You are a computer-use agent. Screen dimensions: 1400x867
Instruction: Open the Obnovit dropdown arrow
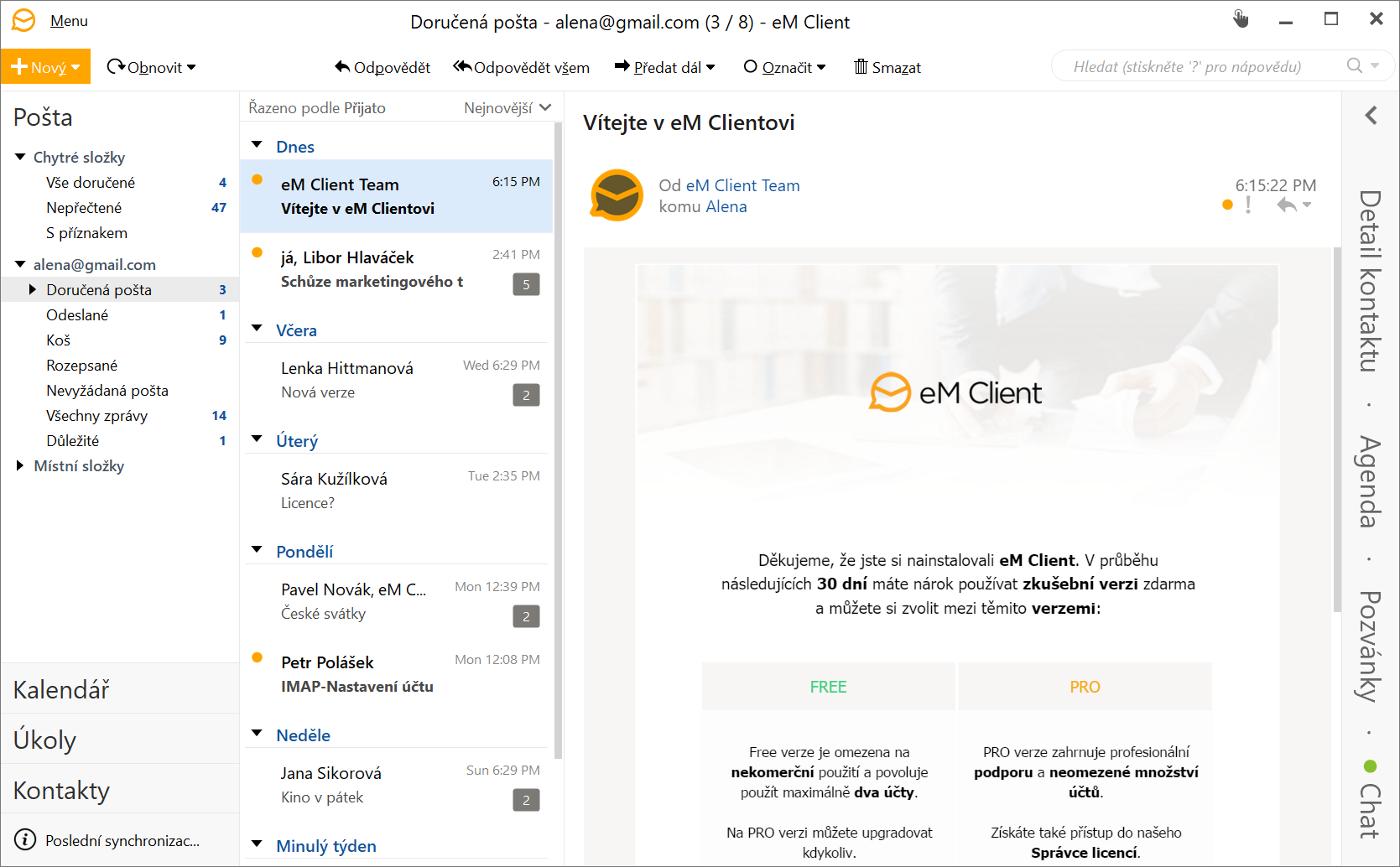pyautogui.click(x=191, y=68)
